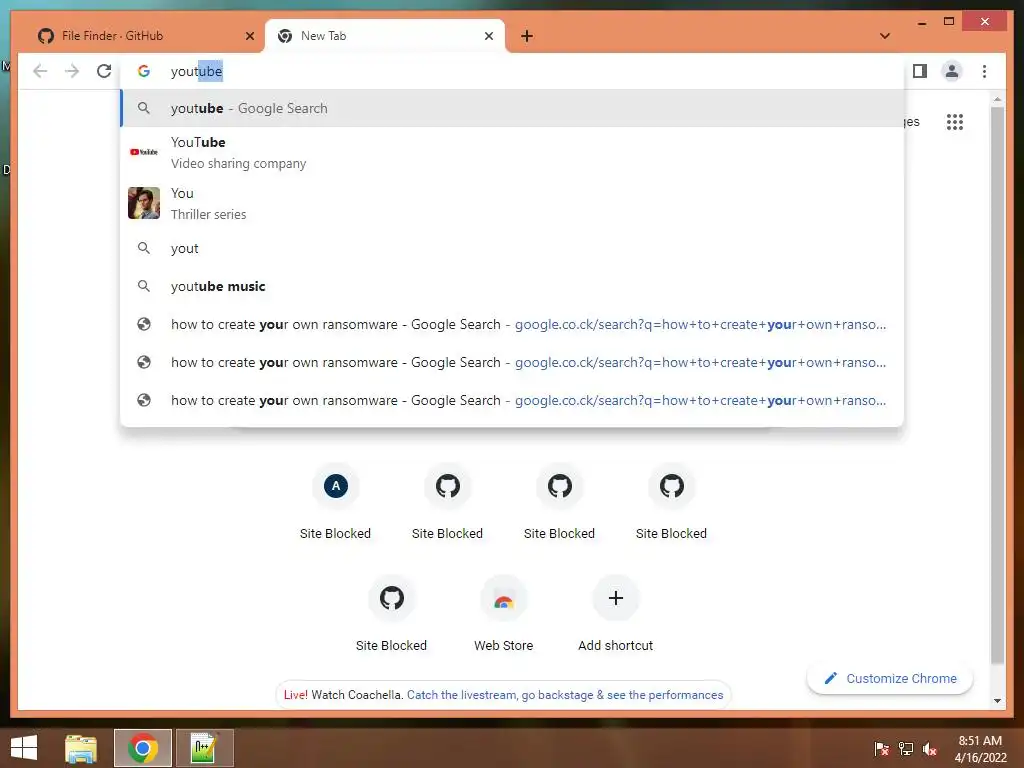Viewport: 1024px width, 768px height.
Task: Click Customize Chrome button
Action: pos(890,679)
